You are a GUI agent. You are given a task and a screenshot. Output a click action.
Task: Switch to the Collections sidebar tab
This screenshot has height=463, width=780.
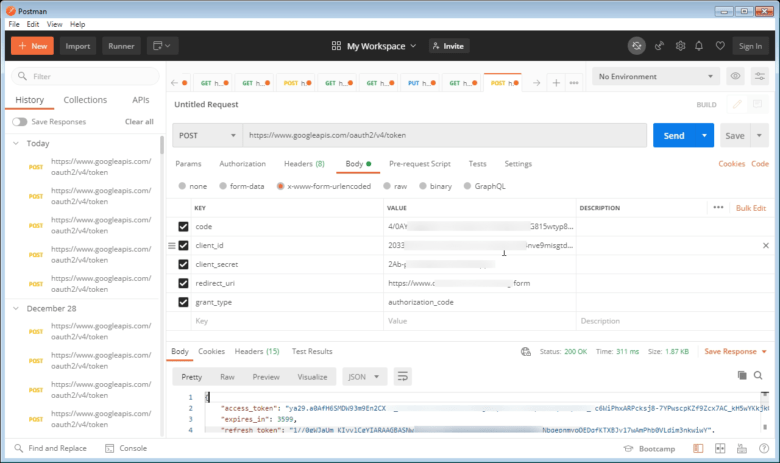tap(85, 99)
